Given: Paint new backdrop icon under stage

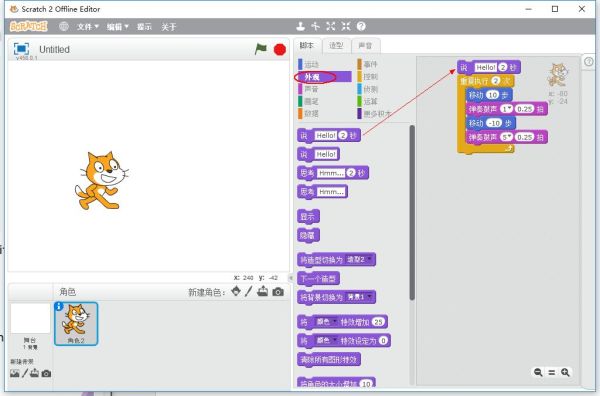Looking at the screenshot, I should (x=25, y=373).
